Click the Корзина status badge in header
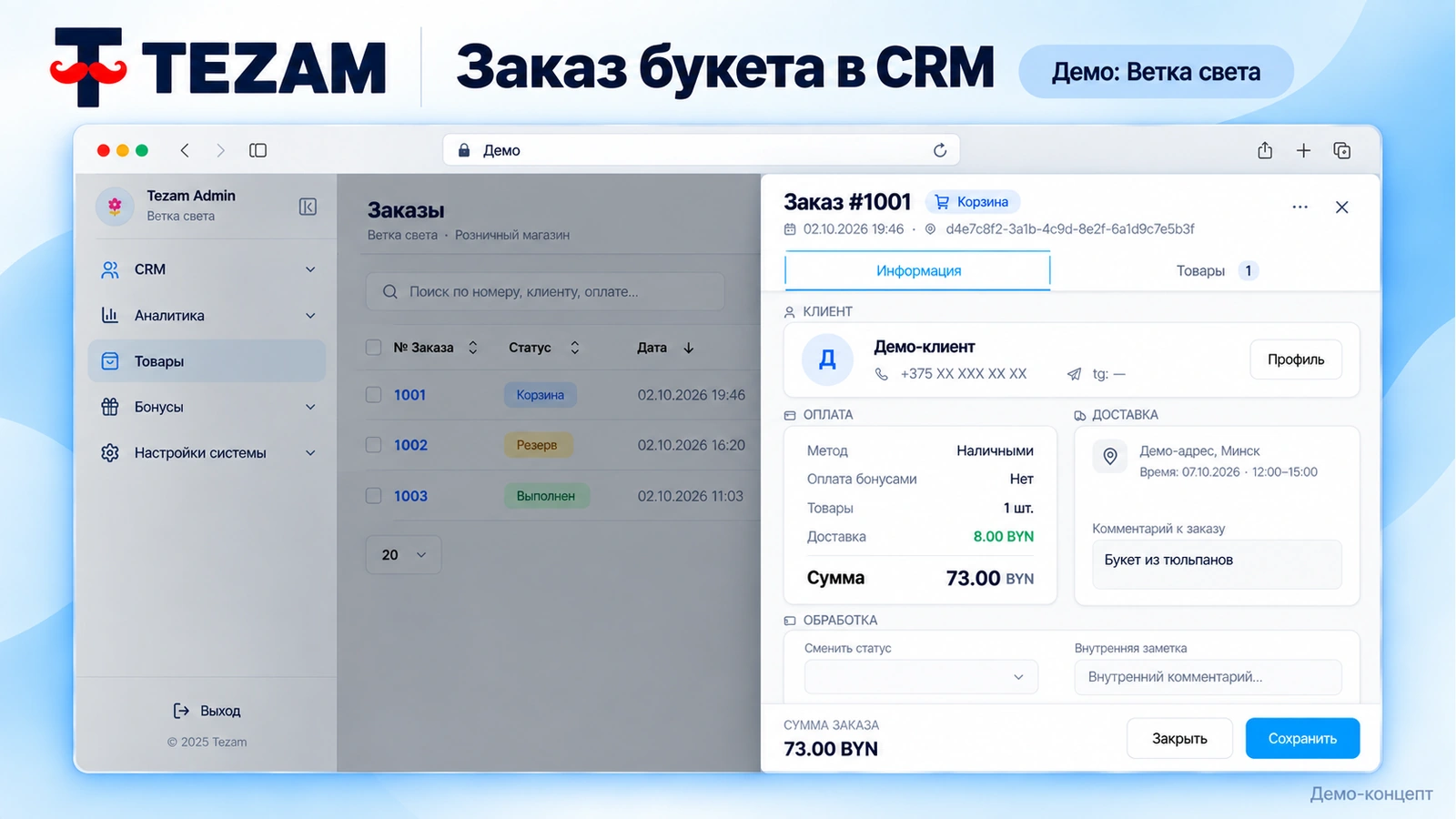Image resolution: width=1456 pixels, height=819 pixels. [x=973, y=202]
